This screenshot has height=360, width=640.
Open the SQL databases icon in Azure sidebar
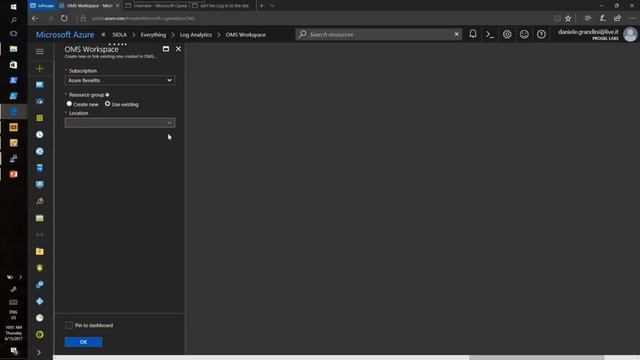coord(40,168)
